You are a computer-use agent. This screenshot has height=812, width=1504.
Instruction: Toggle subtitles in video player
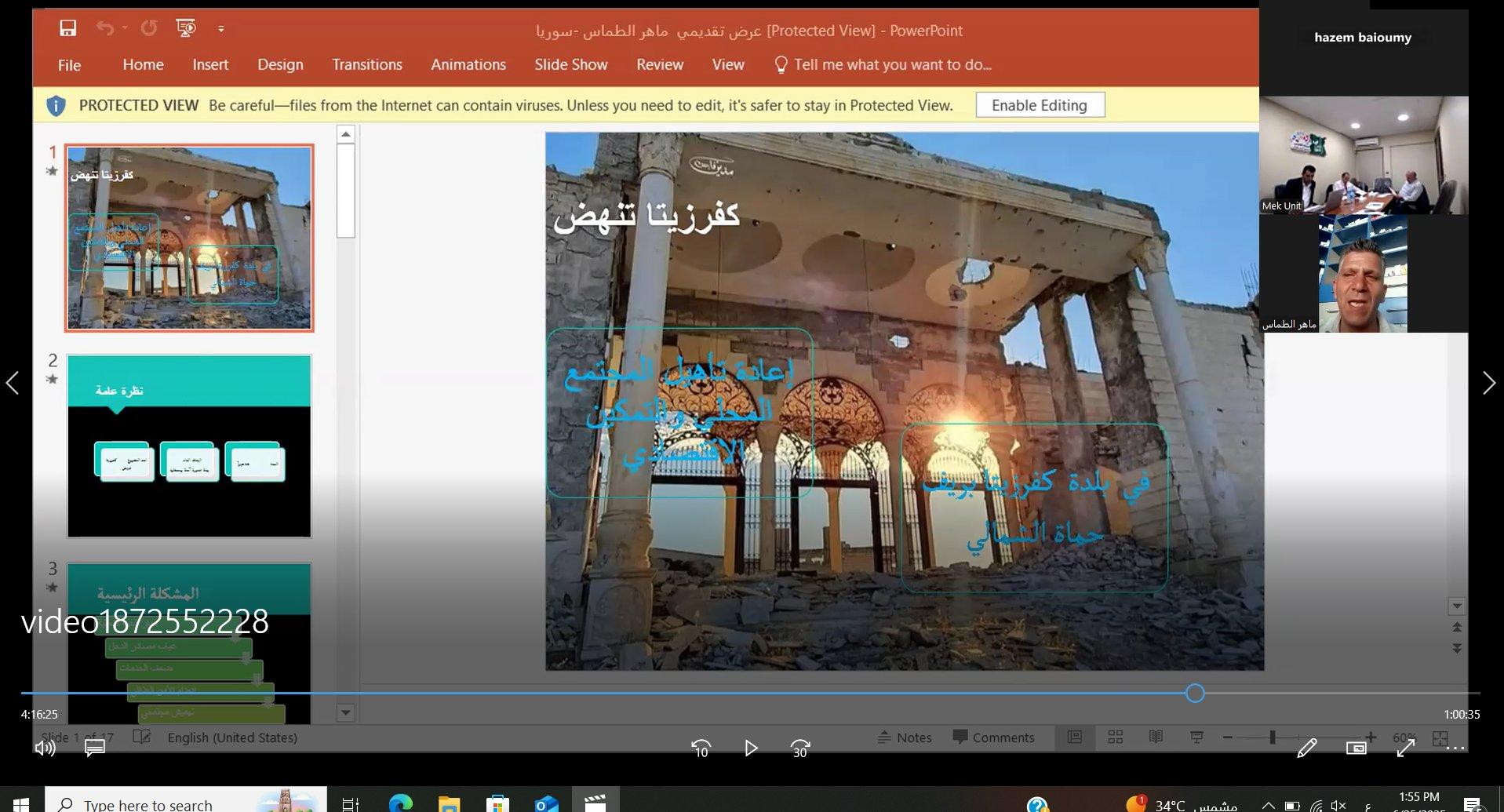pyautogui.click(x=94, y=748)
